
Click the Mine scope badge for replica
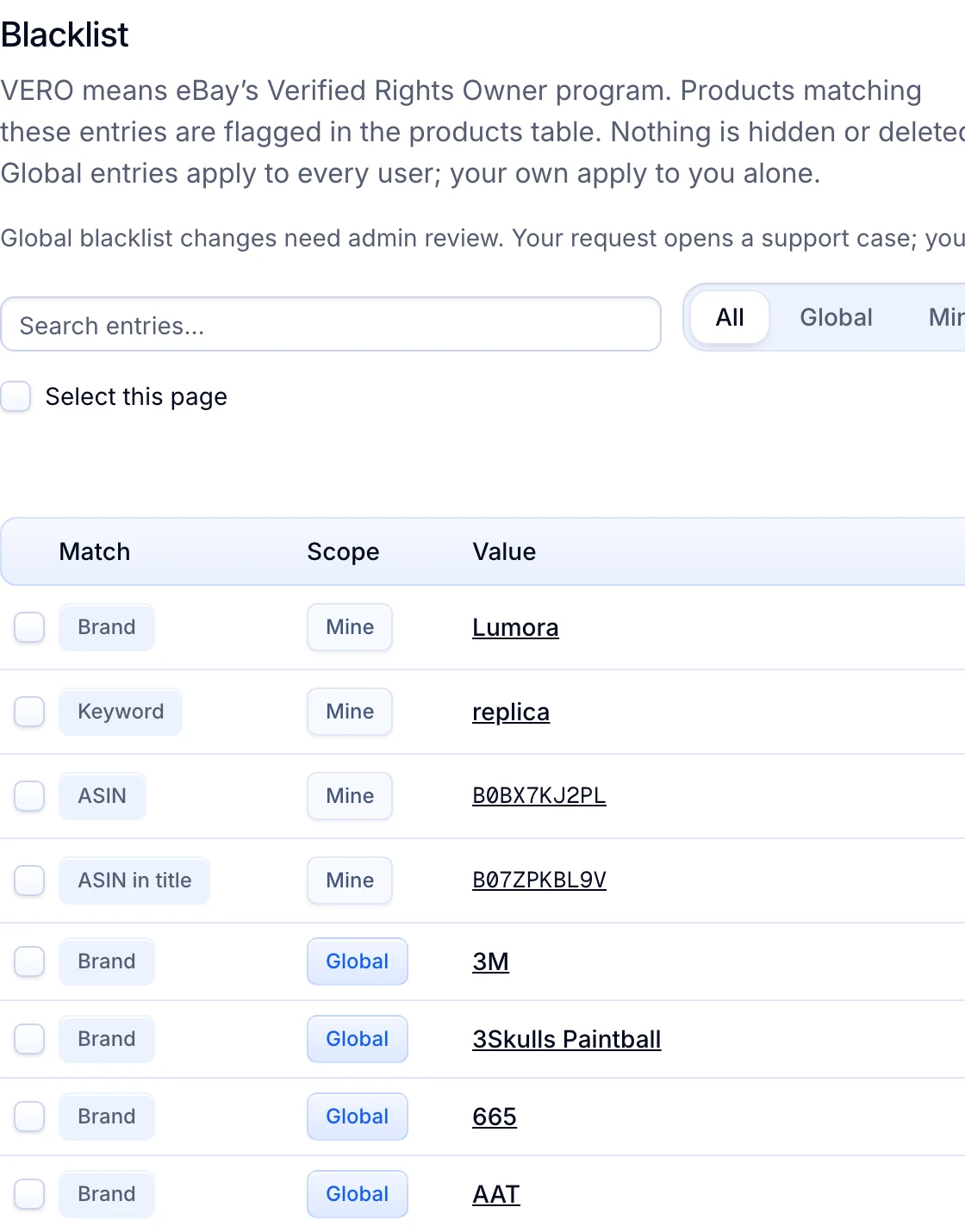pyautogui.click(x=350, y=712)
